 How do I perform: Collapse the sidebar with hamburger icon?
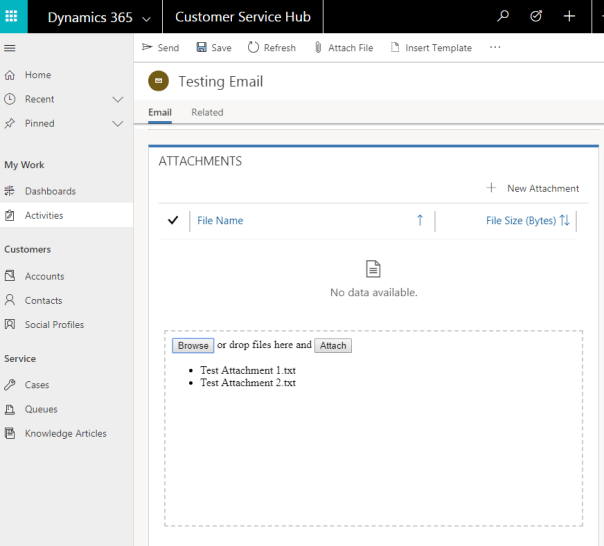pos(10,48)
